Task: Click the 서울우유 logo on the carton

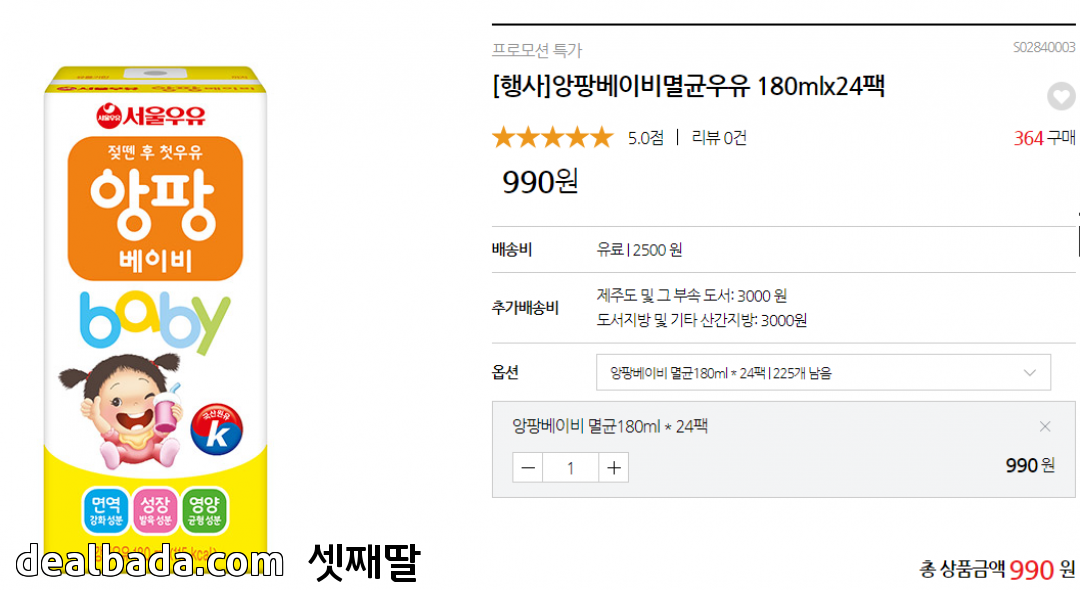Action: coord(150,115)
